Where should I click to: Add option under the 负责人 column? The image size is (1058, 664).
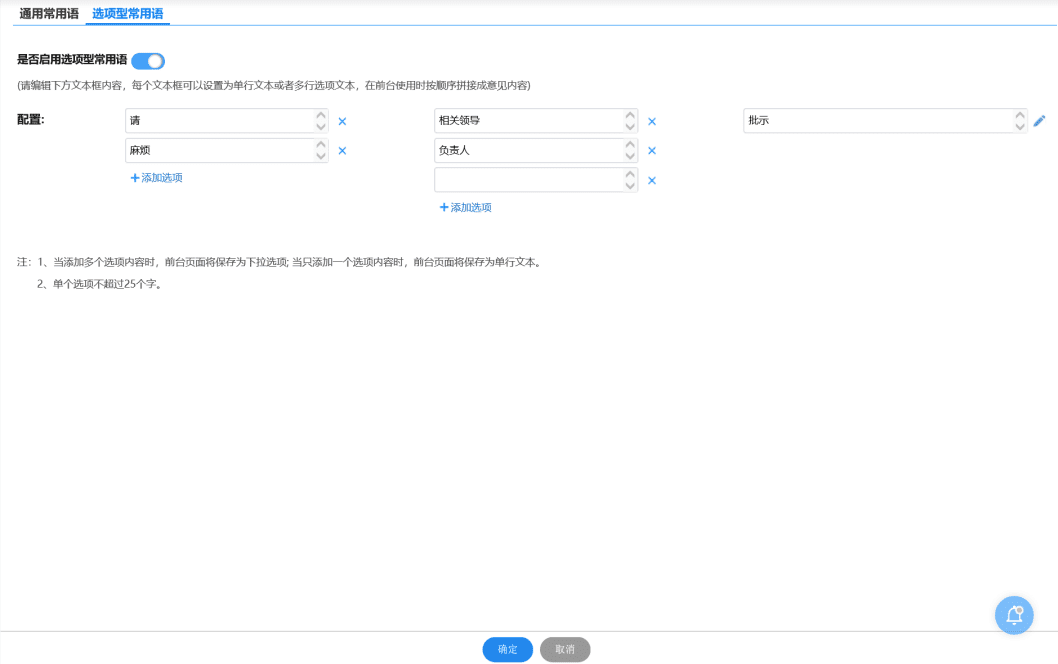point(466,207)
